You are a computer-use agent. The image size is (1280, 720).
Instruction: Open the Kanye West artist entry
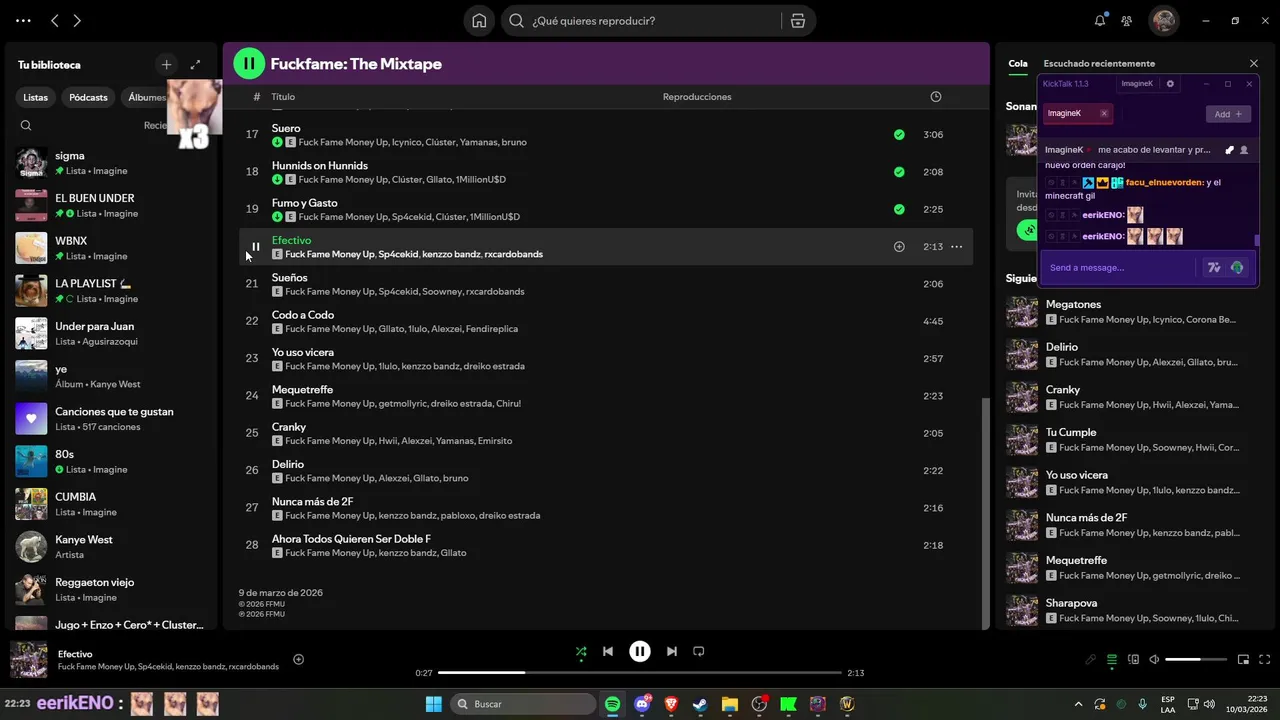[112, 547]
